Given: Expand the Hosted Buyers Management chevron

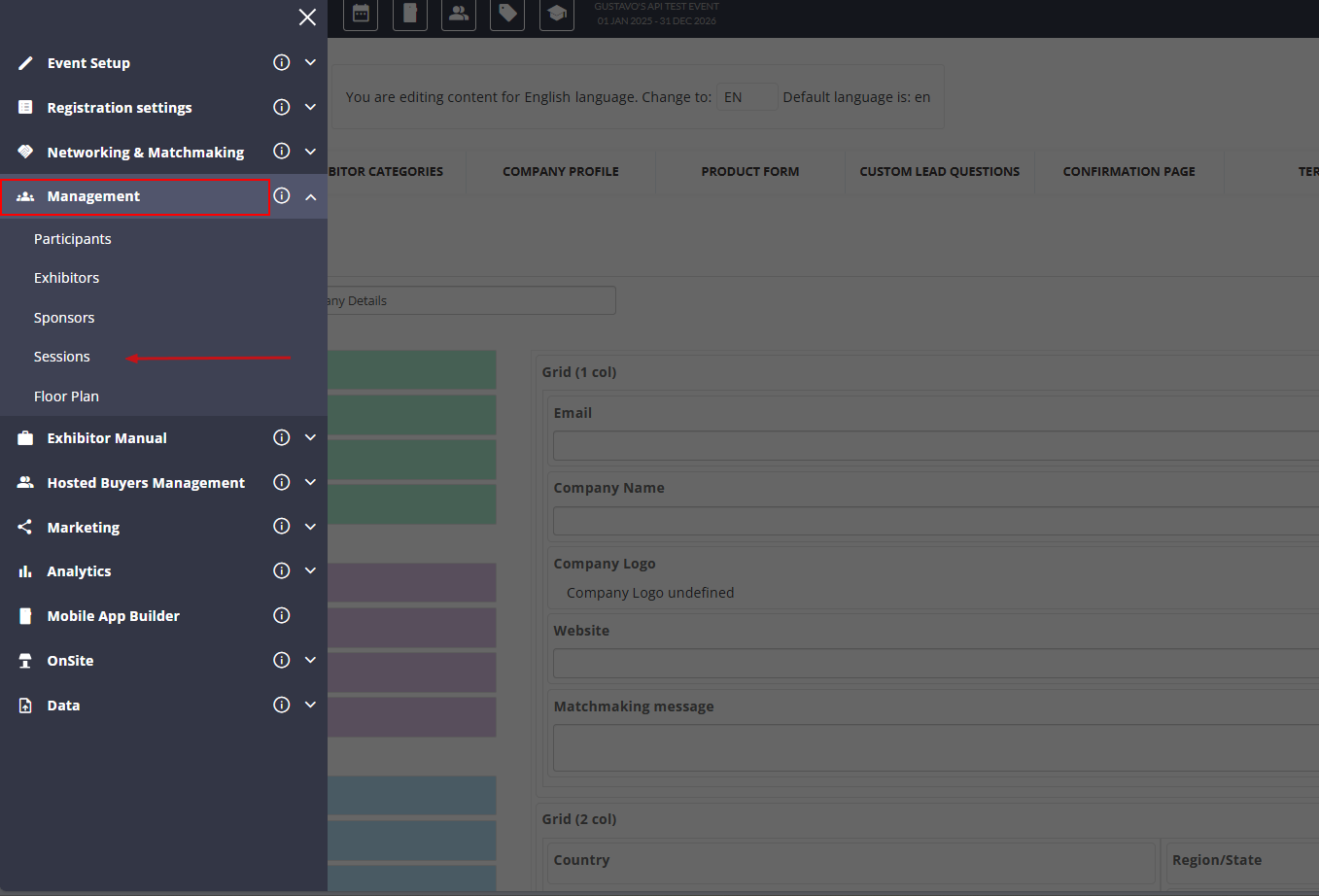Looking at the screenshot, I should pos(310,482).
